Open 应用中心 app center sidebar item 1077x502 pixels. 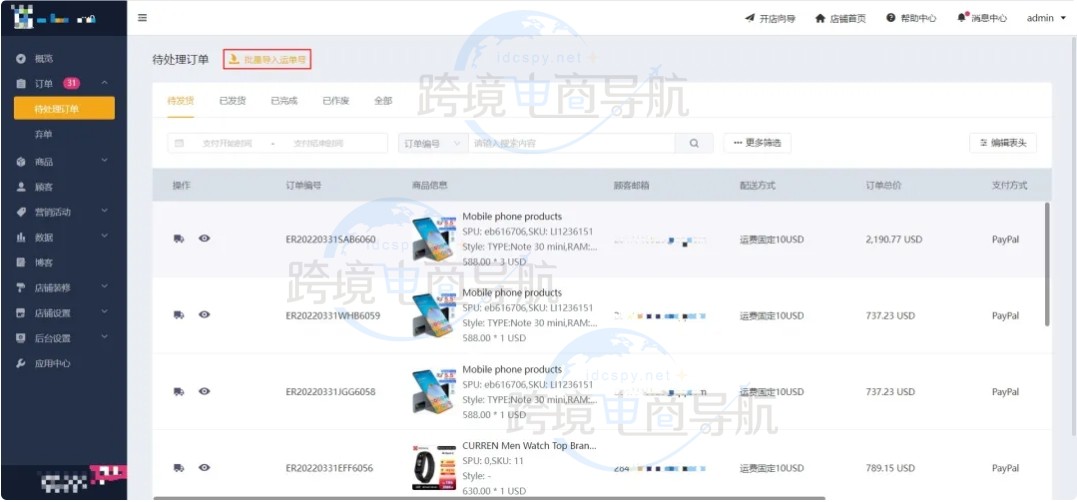tap(52, 364)
